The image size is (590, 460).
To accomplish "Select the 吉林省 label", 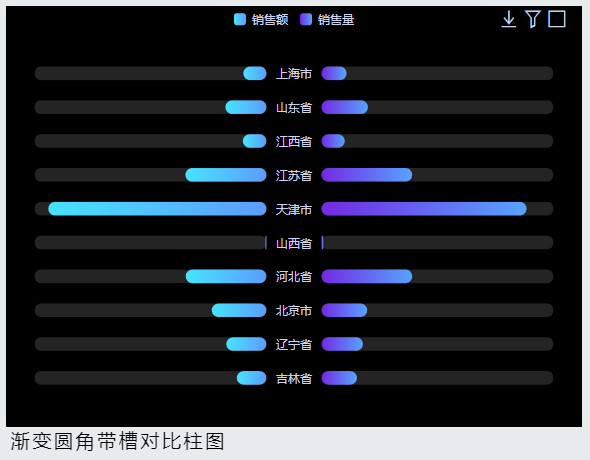I will [x=294, y=378].
